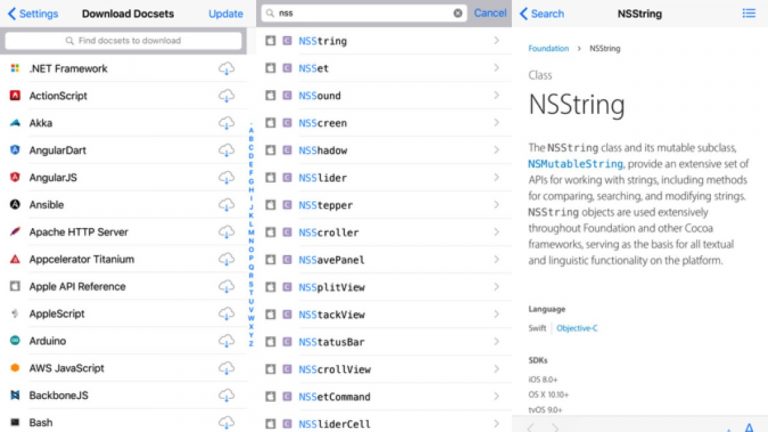Go back to Settings

[x=33, y=14]
